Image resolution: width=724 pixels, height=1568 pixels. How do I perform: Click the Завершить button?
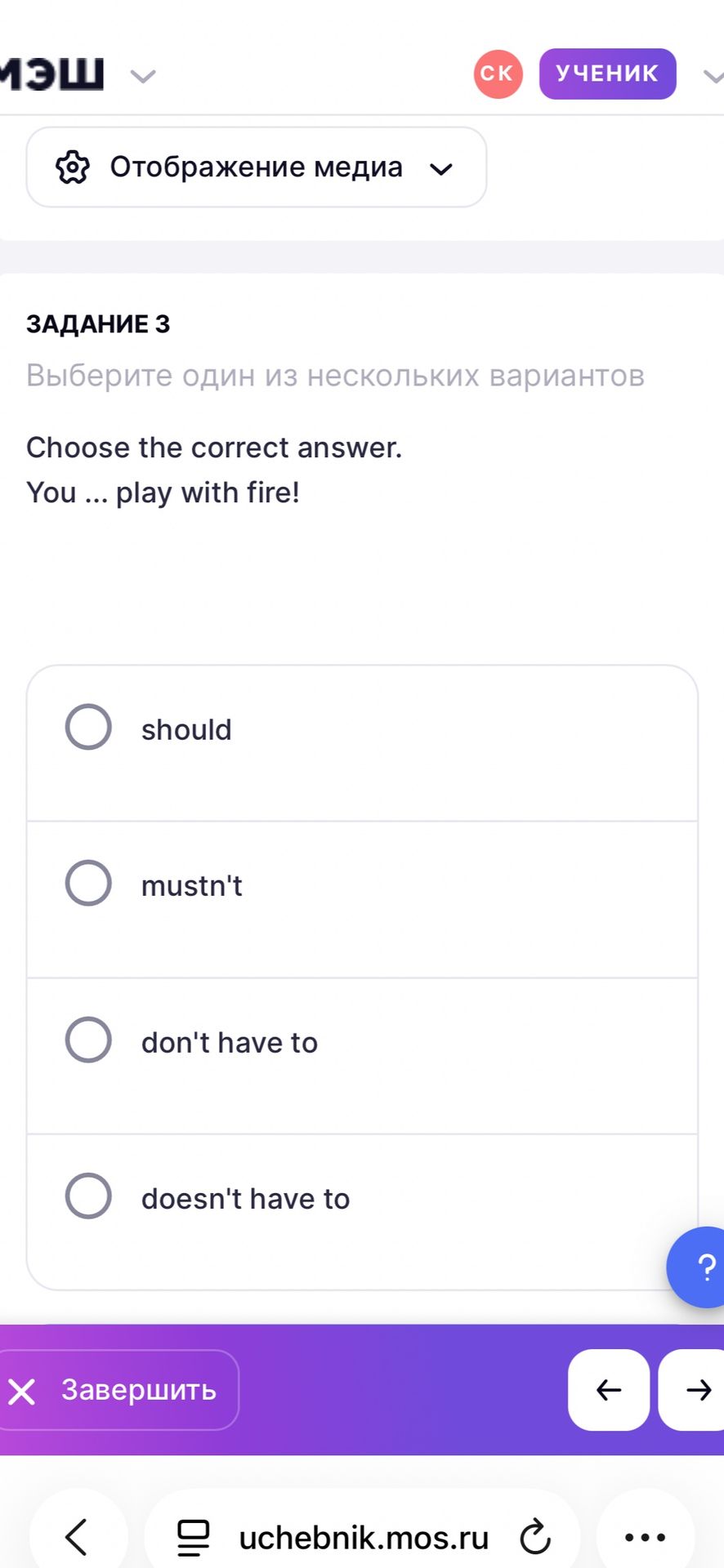tap(117, 1390)
